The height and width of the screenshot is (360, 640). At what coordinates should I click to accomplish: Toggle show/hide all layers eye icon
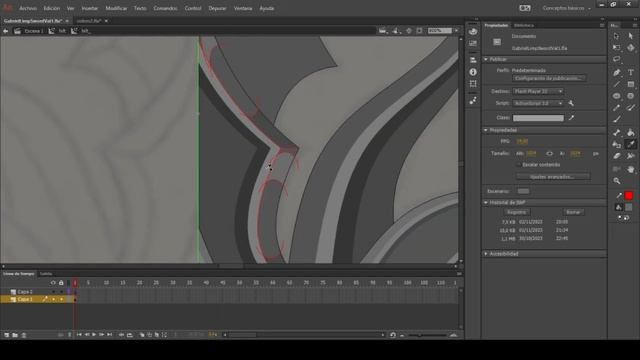point(53,282)
